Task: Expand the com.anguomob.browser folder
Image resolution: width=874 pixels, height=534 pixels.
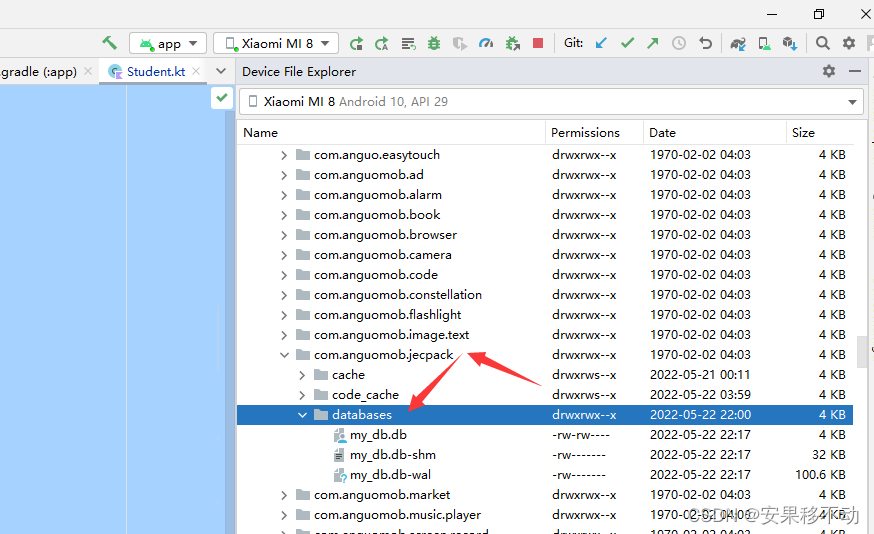Action: (284, 235)
